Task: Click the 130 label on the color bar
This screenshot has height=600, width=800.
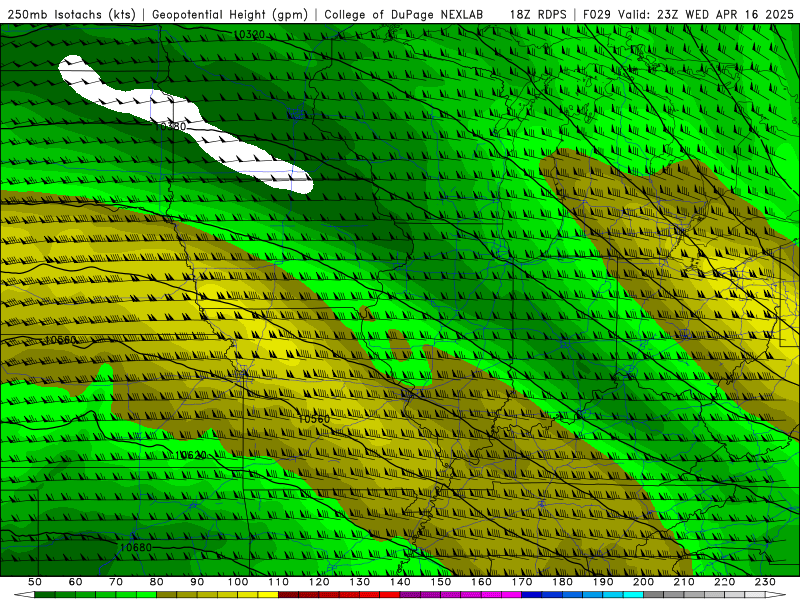Action: (x=360, y=582)
